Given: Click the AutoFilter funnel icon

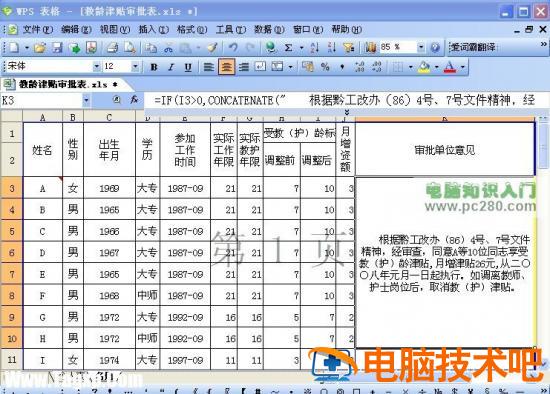Looking at the screenshot, I should 349,47.
